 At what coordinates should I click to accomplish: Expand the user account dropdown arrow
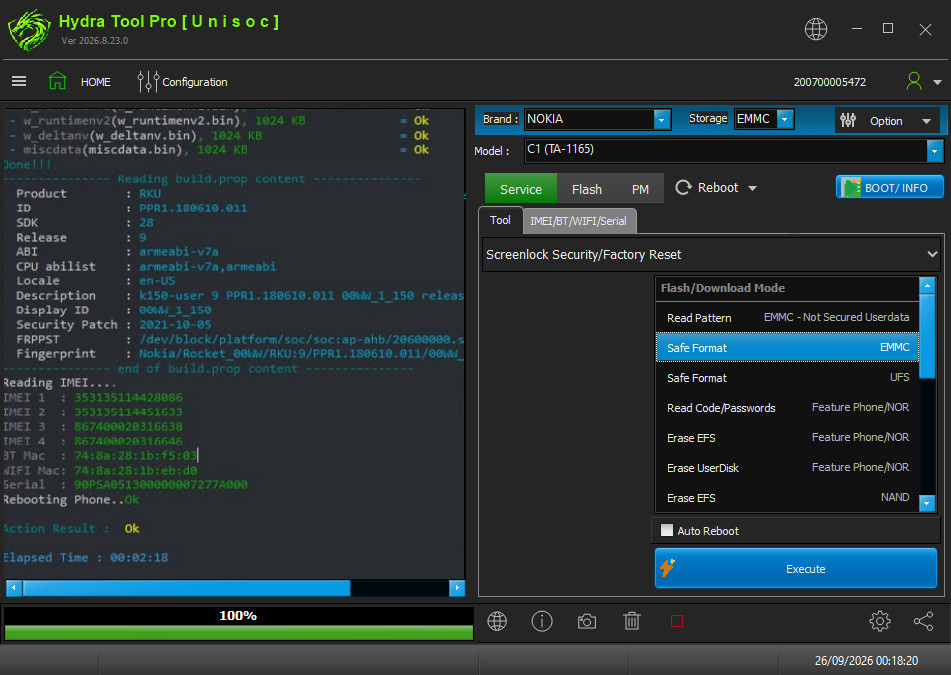click(938, 82)
